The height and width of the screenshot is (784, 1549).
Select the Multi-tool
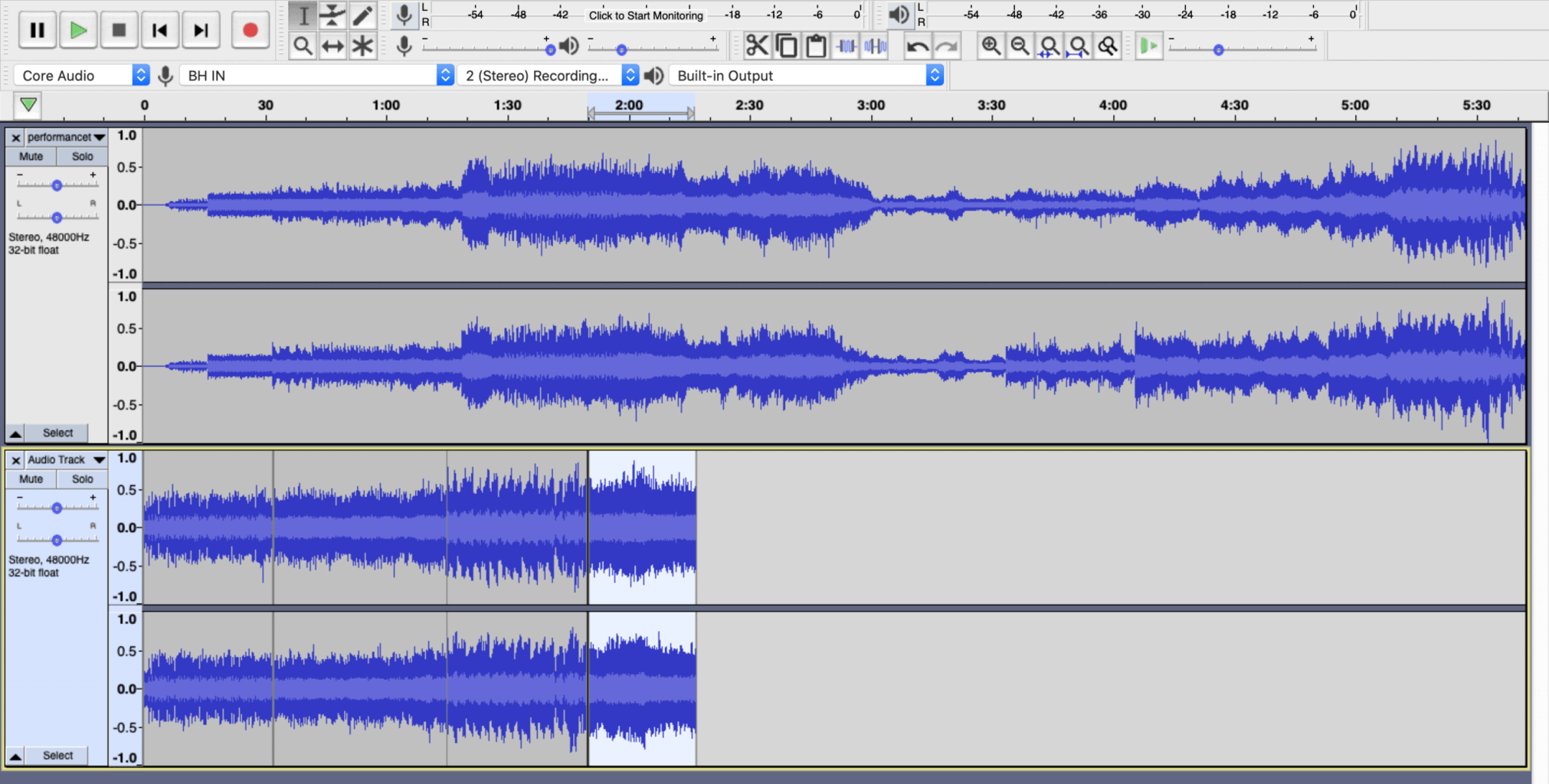click(362, 45)
